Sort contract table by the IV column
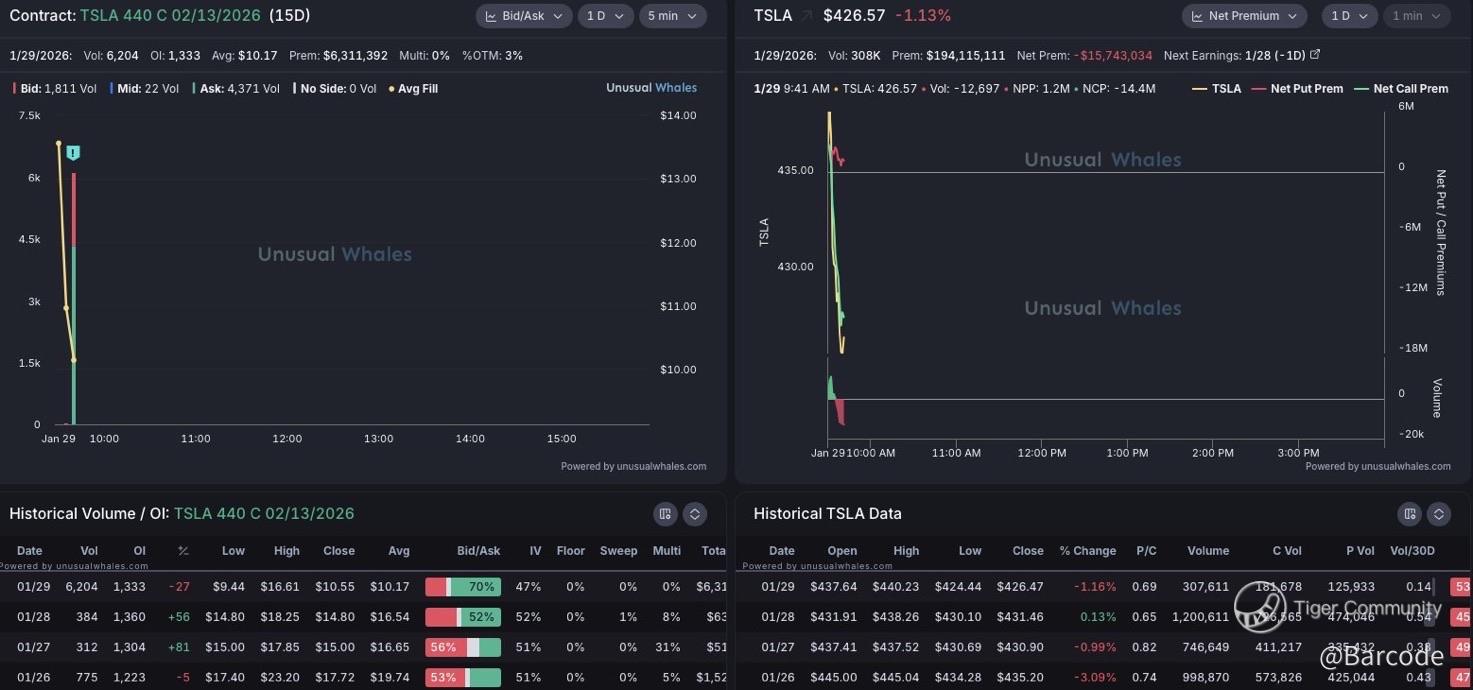 535,551
